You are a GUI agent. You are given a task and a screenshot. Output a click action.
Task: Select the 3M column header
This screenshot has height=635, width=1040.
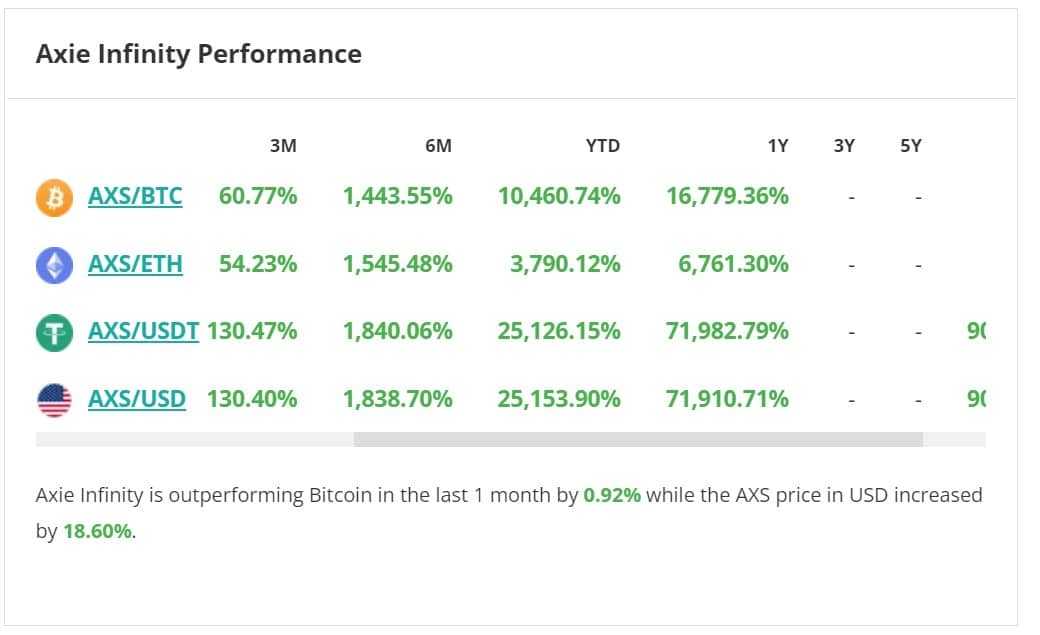(x=283, y=146)
